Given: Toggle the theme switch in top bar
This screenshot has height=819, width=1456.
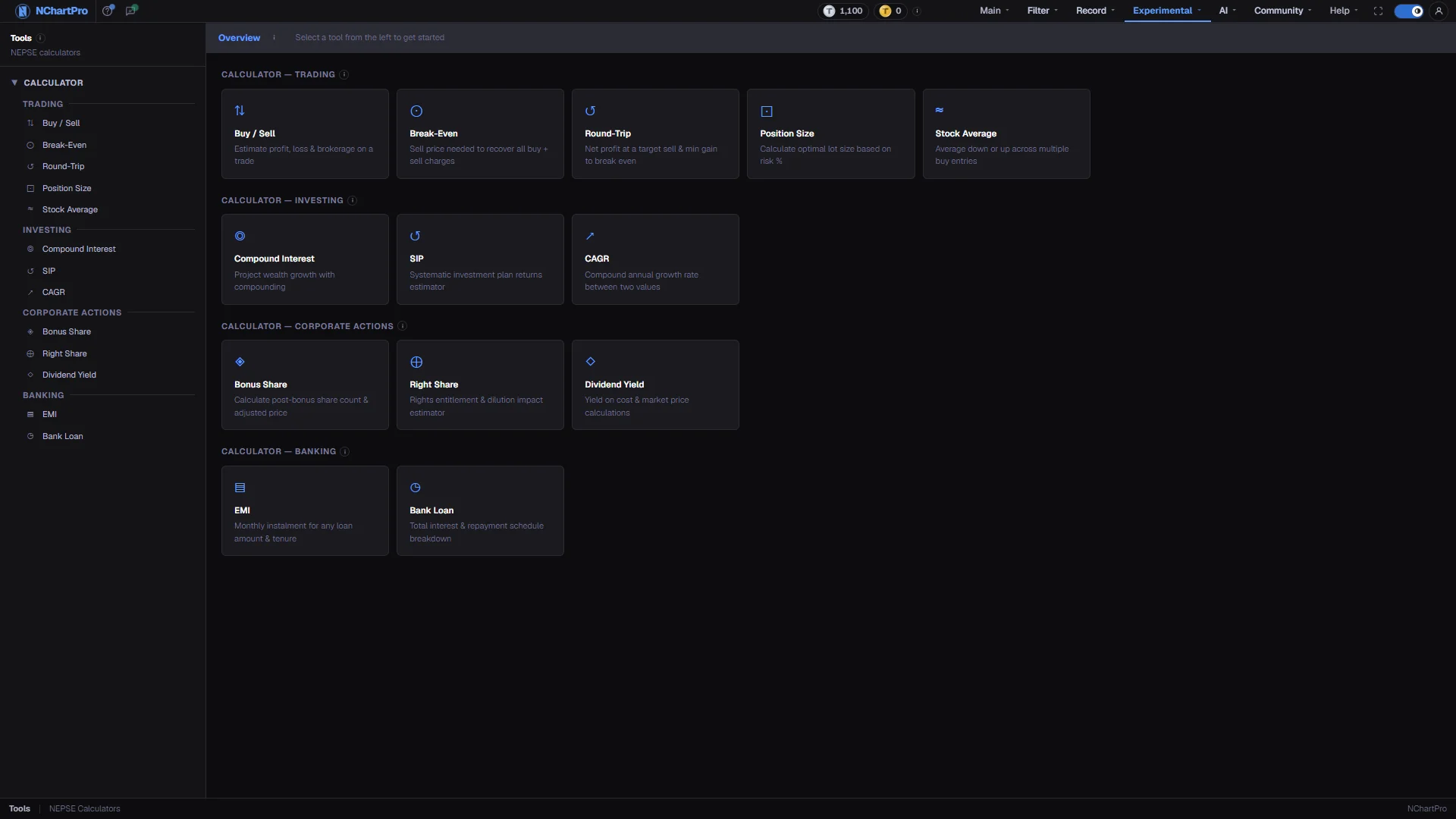Looking at the screenshot, I should tap(1409, 11).
